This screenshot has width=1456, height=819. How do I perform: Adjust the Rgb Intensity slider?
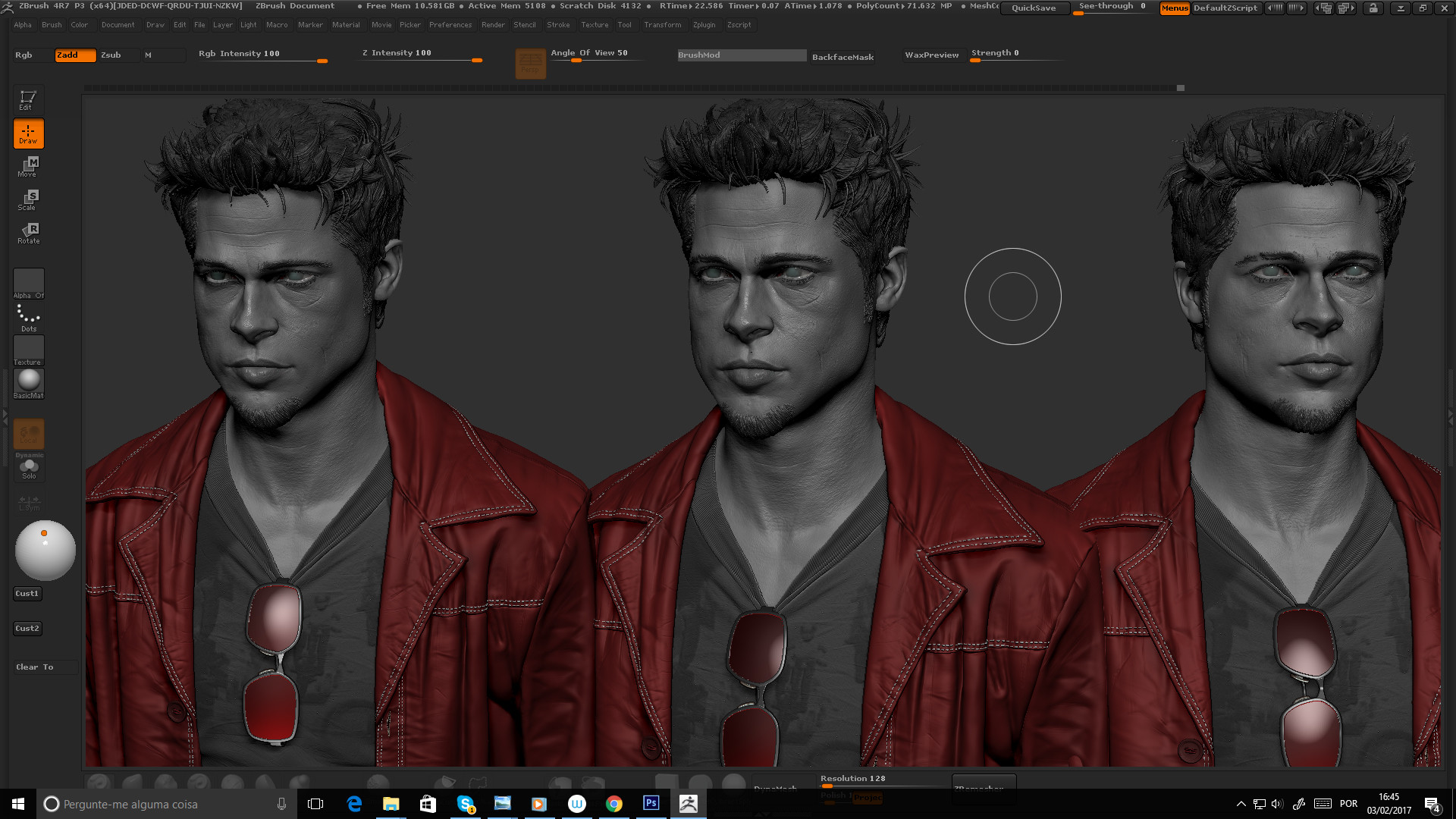[263, 55]
